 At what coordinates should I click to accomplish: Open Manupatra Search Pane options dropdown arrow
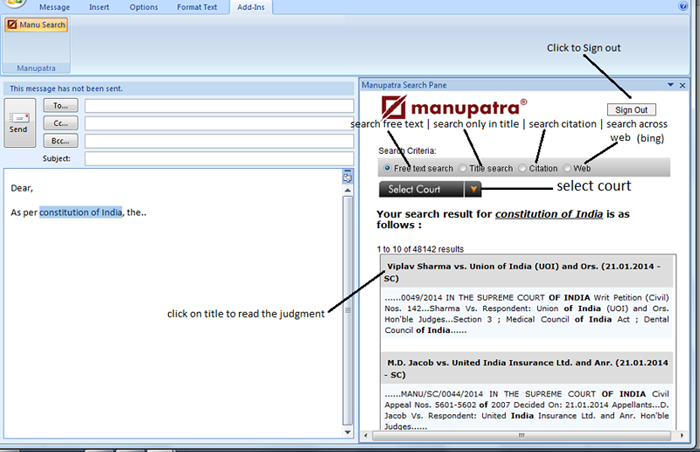pos(669,86)
